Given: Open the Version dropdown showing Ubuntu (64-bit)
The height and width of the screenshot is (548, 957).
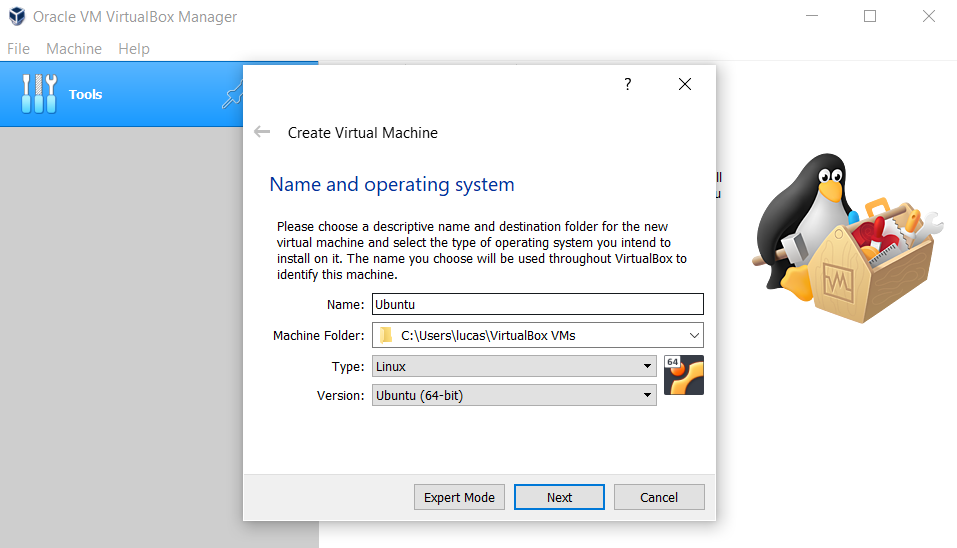Looking at the screenshot, I should [x=514, y=395].
